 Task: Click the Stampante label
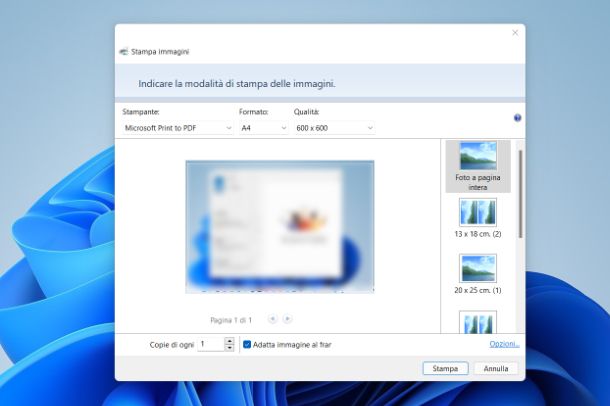click(141, 112)
